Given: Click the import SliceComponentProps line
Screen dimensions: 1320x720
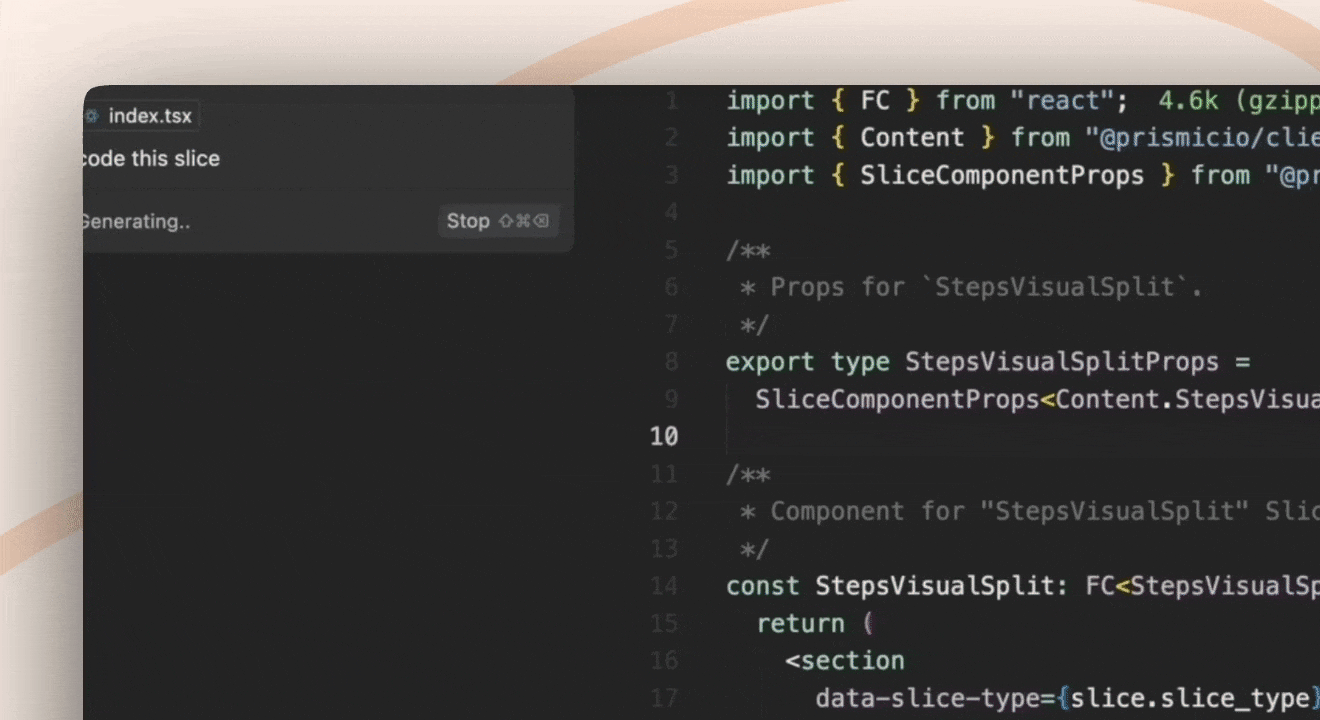Looking at the screenshot, I should click(x=1022, y=175).
